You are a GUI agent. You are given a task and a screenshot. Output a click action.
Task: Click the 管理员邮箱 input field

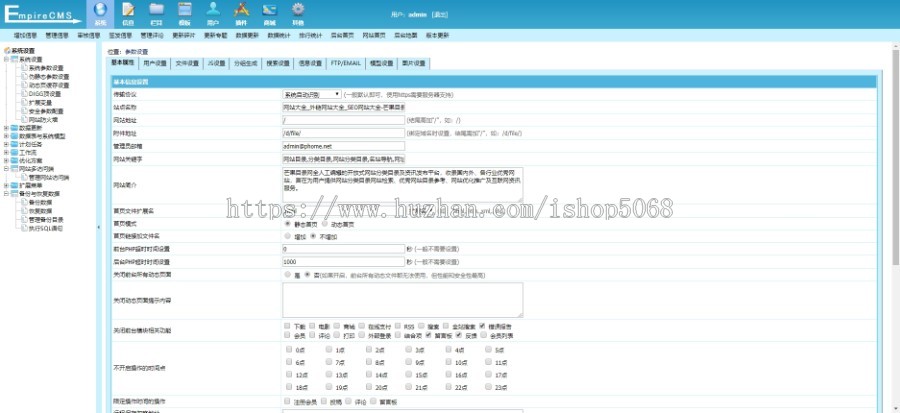pyautogui.click(x=343, y=146)
